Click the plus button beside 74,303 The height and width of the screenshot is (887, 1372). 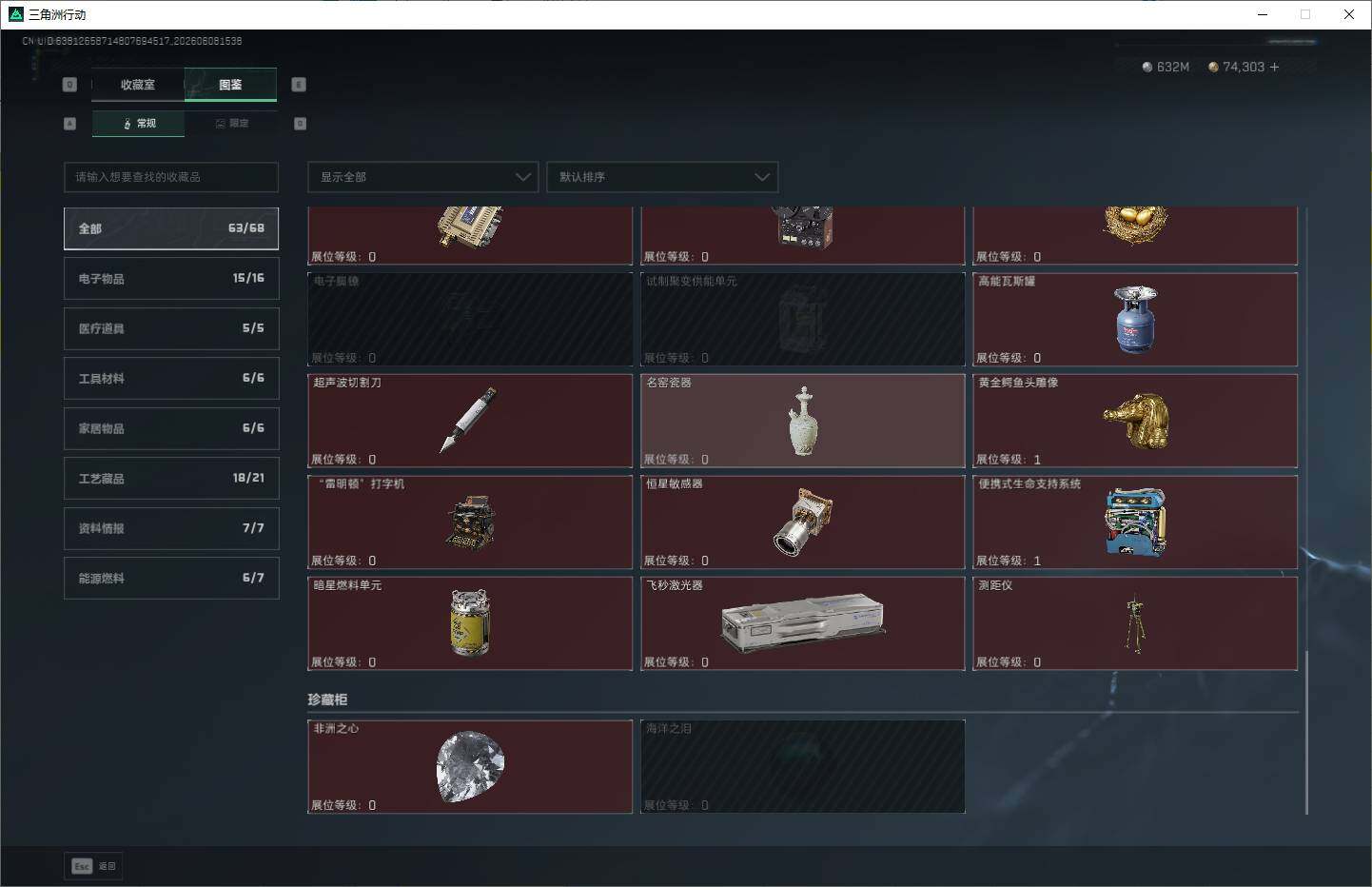click(x=1274, y=67)
